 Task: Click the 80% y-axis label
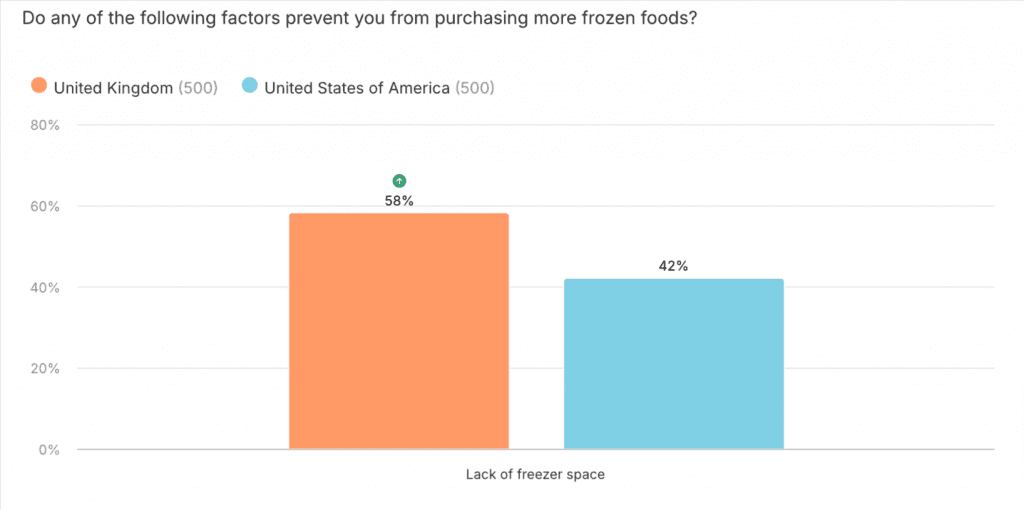pyautogui.click(x=46, y=126)
